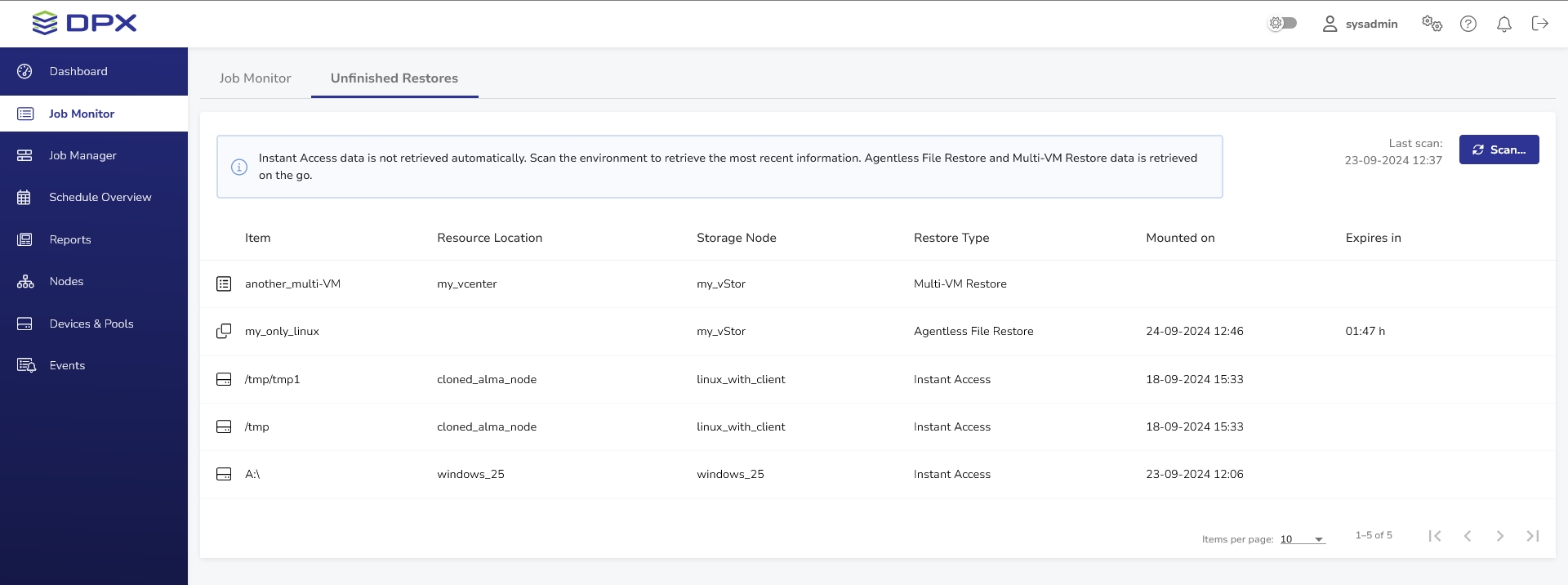The width and height of the screenshot is (1568, 585).
Task: Toggle the theme switch in top bar
Action: tap(1282, 24)
